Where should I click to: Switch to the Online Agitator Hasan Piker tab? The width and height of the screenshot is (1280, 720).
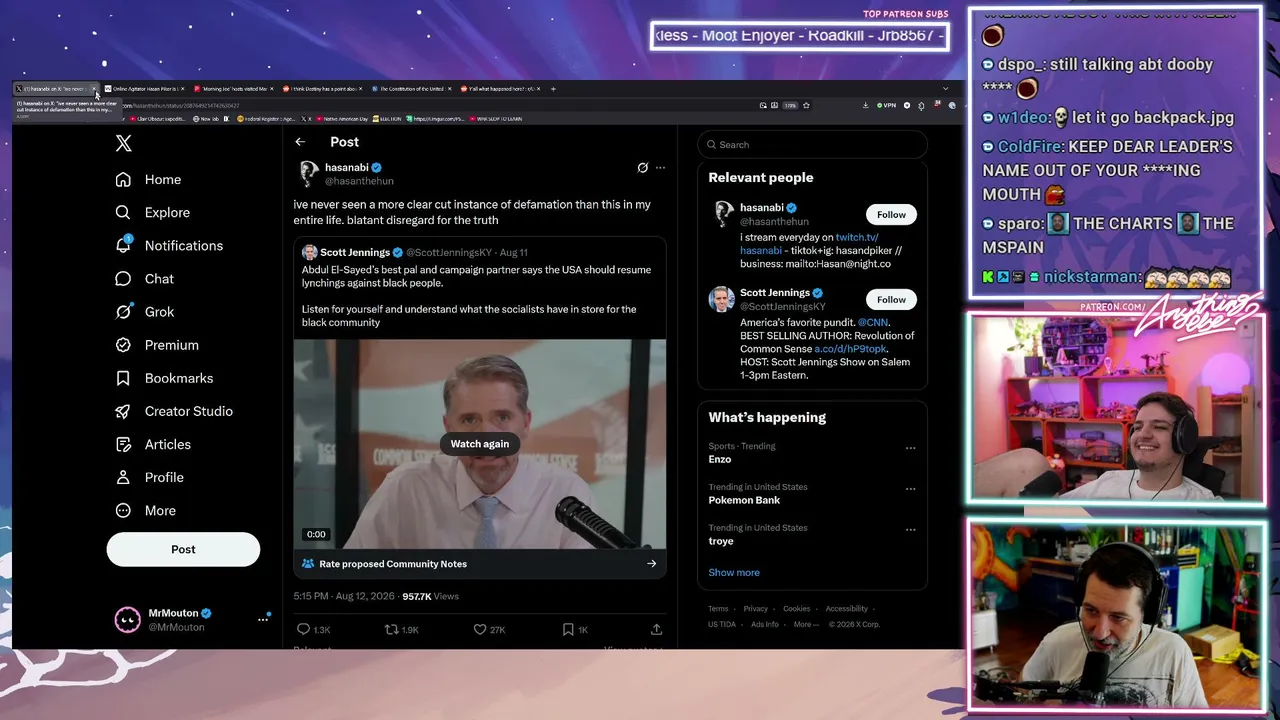144,89
